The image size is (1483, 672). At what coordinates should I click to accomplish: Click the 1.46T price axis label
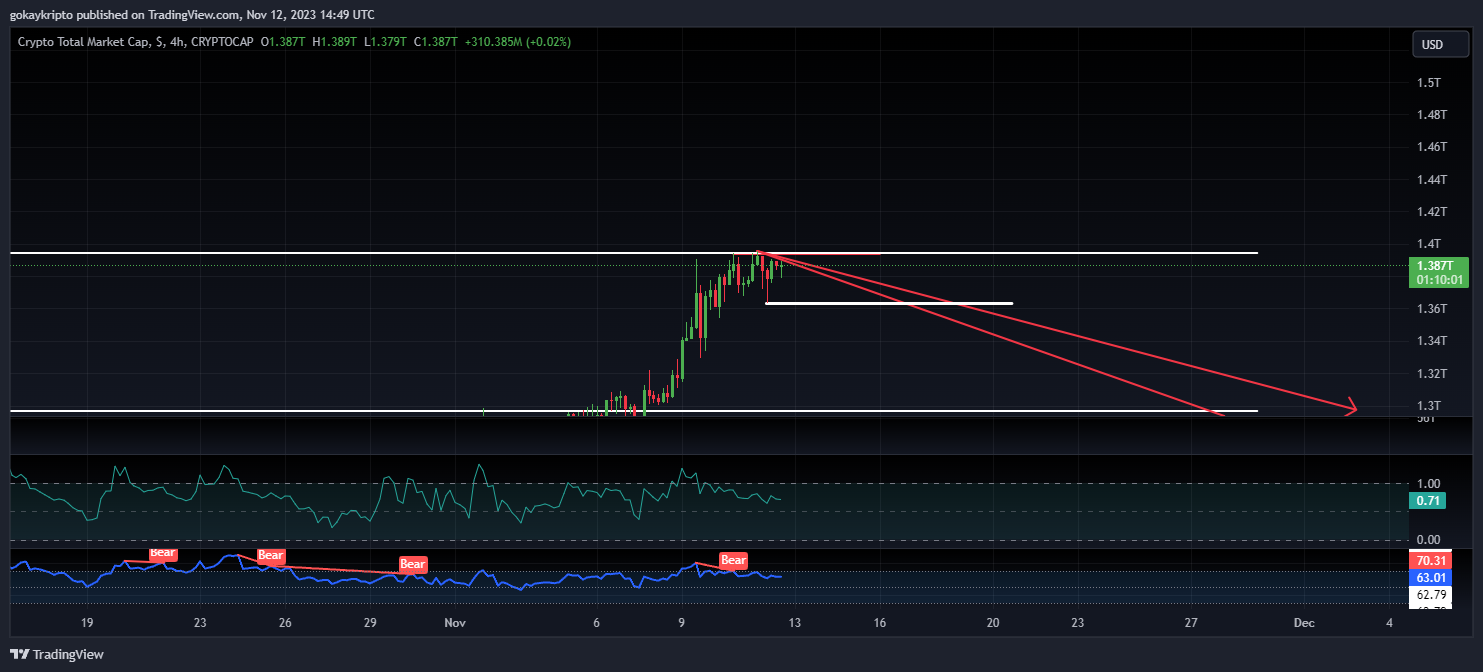1431,147
